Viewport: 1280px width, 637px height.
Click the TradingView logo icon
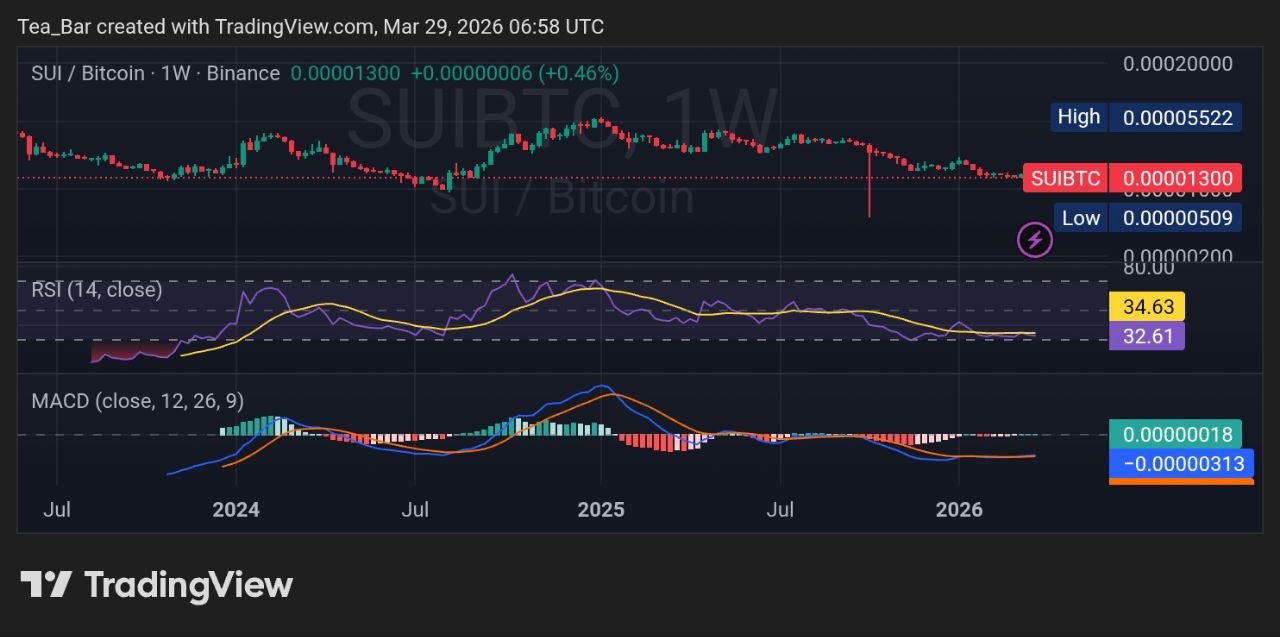pos(46,584)
